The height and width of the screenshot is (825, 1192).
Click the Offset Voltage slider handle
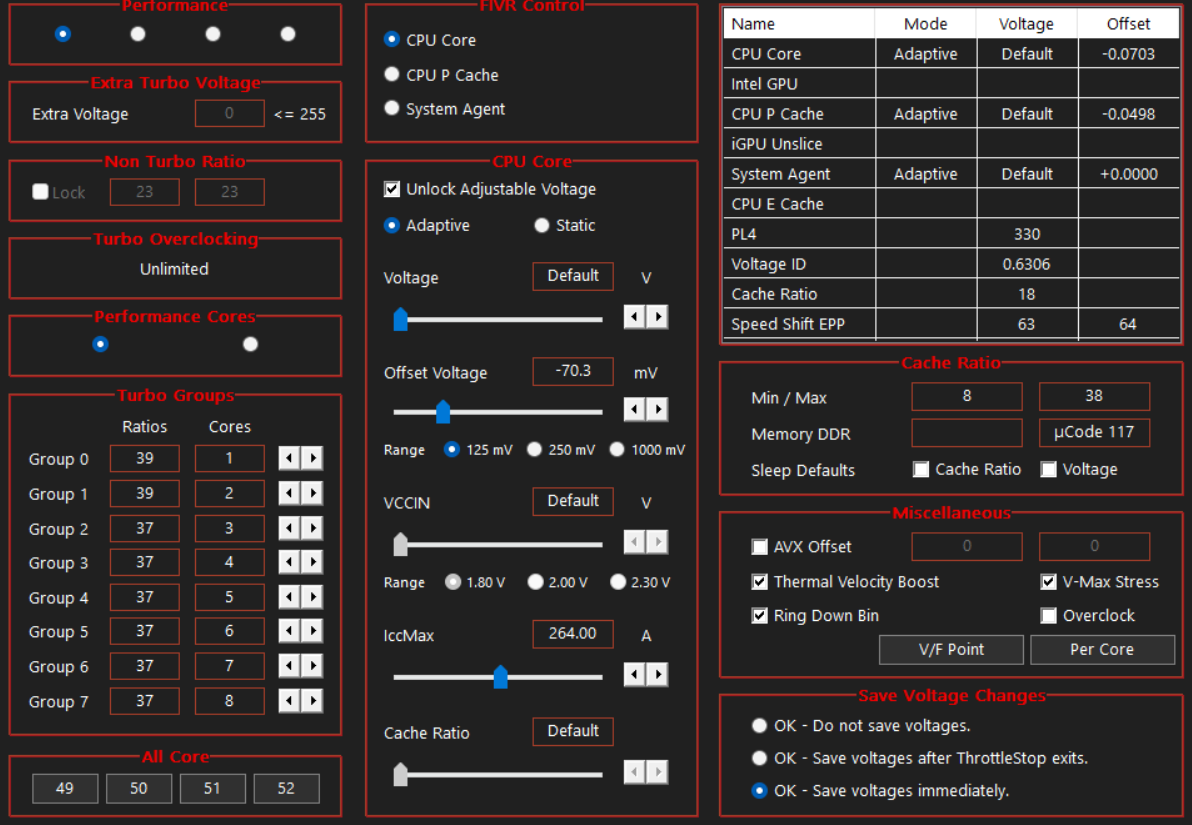click(443, 411)
